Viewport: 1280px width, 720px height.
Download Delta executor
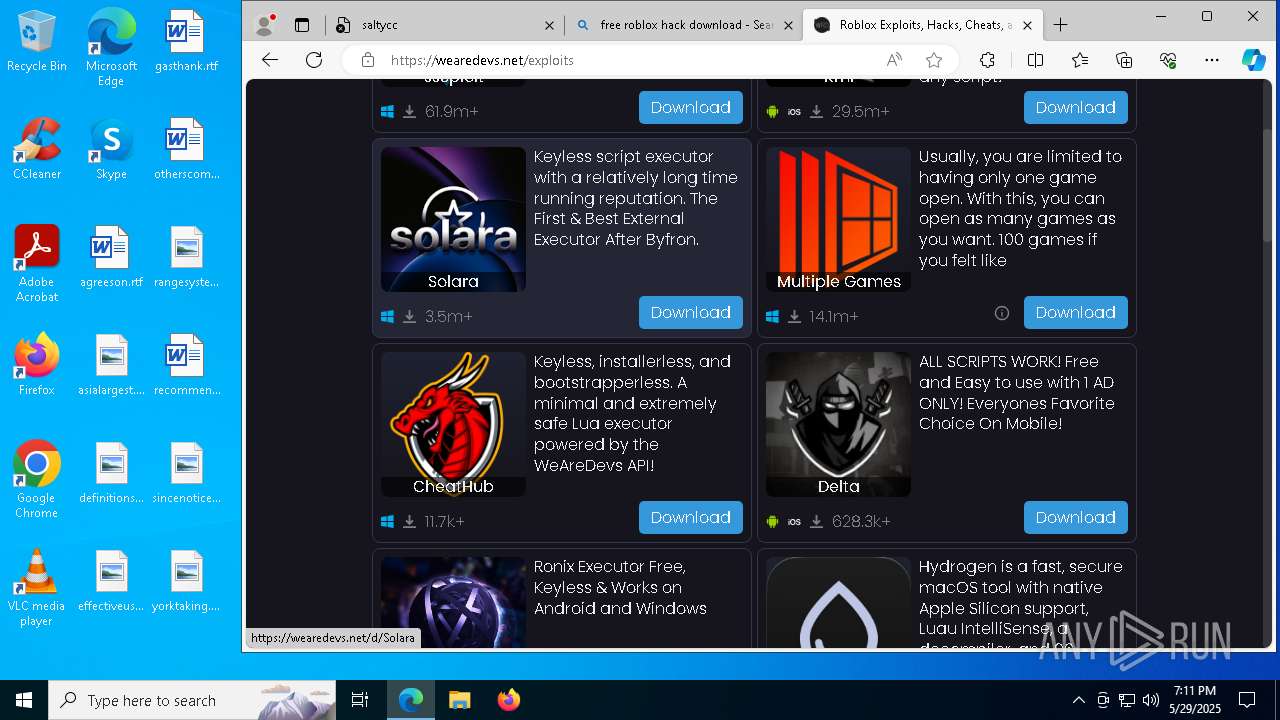pyautogui.click(x=1076, y=517)
